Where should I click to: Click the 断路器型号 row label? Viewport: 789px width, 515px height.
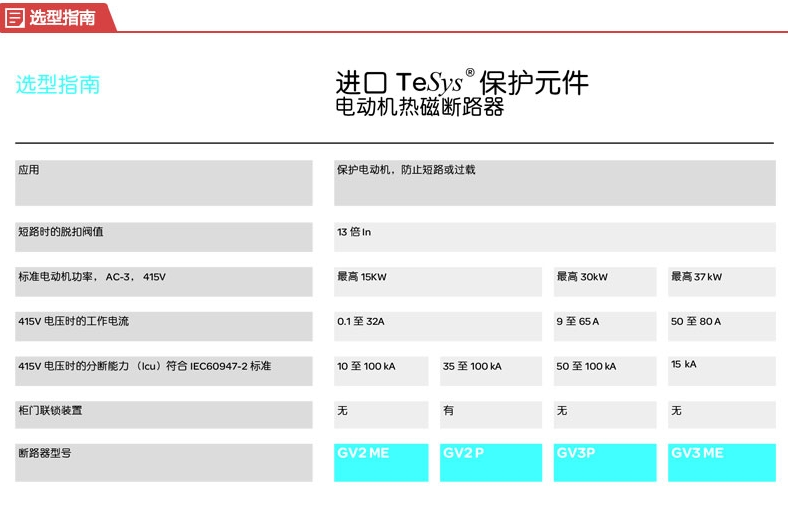[x=44, y=453]
